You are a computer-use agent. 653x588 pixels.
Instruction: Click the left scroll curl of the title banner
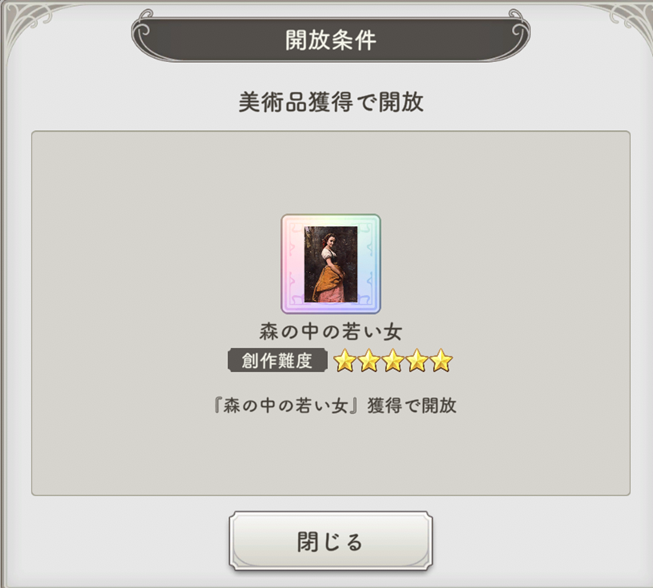tap(142, 30)
